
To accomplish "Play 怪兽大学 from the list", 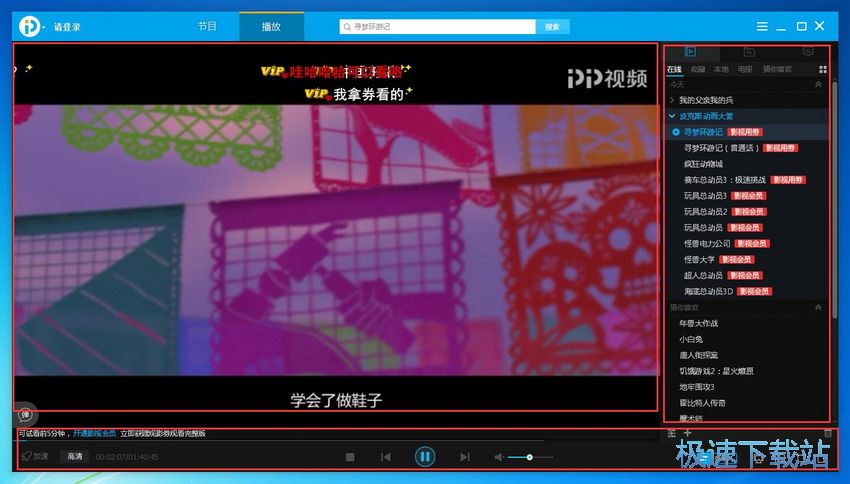I will (x=699, y=260).
